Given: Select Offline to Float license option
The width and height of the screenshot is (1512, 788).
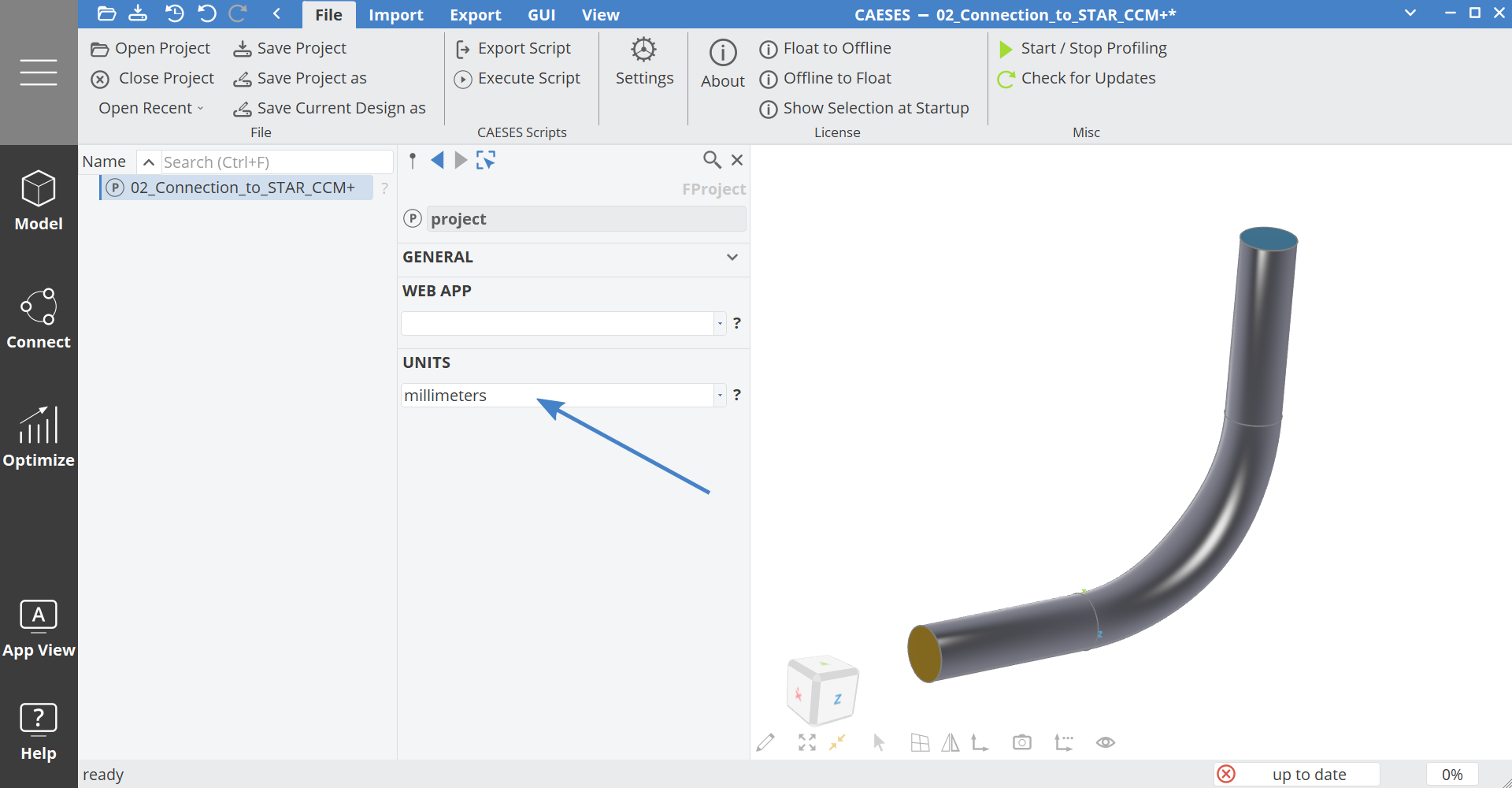Looking at the screenshot, I should pyautogui.click(x=825, y=78).
